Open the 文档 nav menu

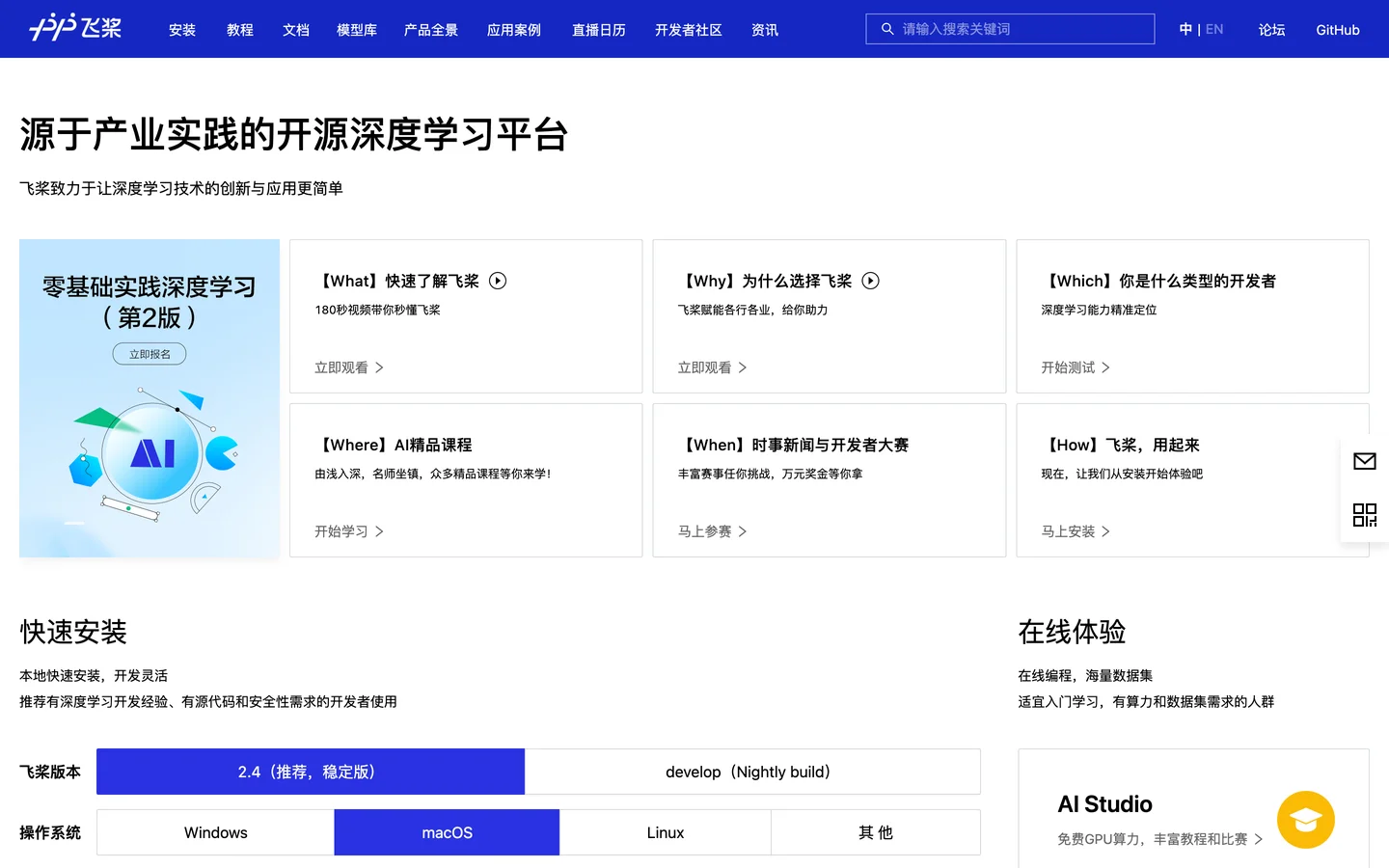coord(296,30)
